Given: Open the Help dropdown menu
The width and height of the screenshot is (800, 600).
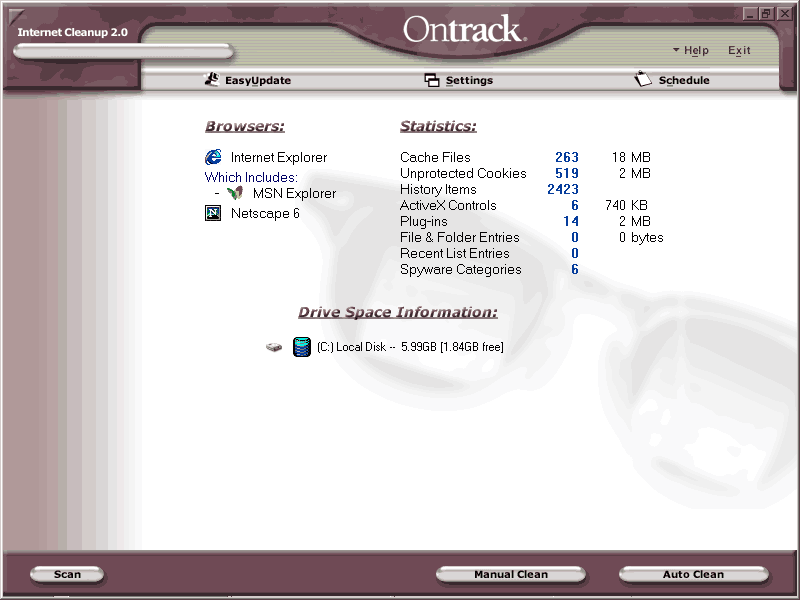Looking at the screenshot, I should pyautogui.click(x=691, y=51).
